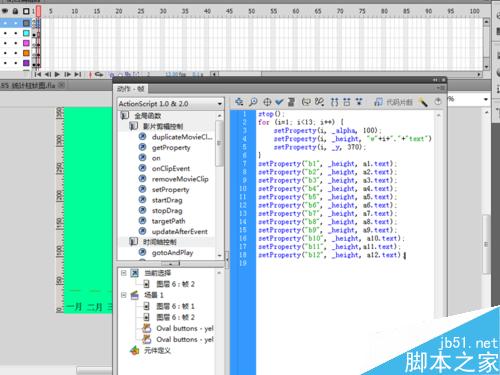Toggle outline swatch of the cyan layer
This screenshot has height=375, width=500.
point(26,33)
